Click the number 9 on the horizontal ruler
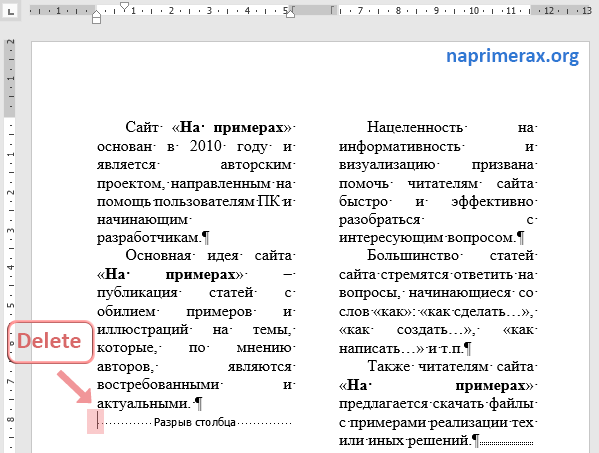Image resolution: width=599 pixels, height=453 pixels. (436, 10)
